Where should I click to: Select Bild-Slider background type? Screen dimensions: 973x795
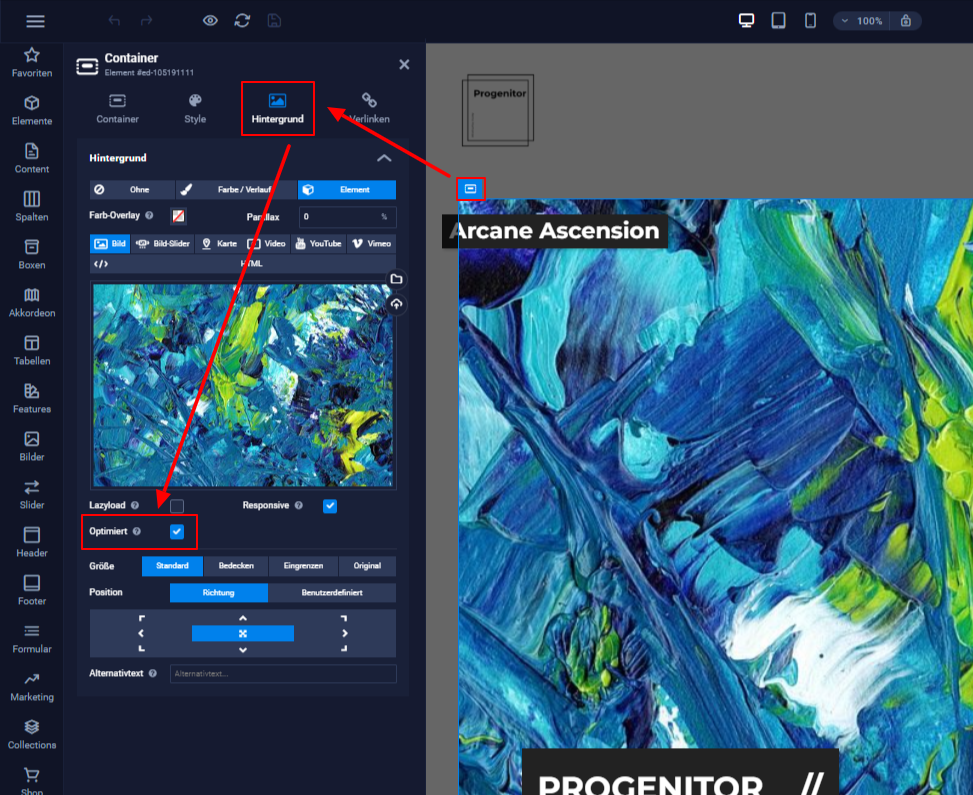(x=163, y=244)
